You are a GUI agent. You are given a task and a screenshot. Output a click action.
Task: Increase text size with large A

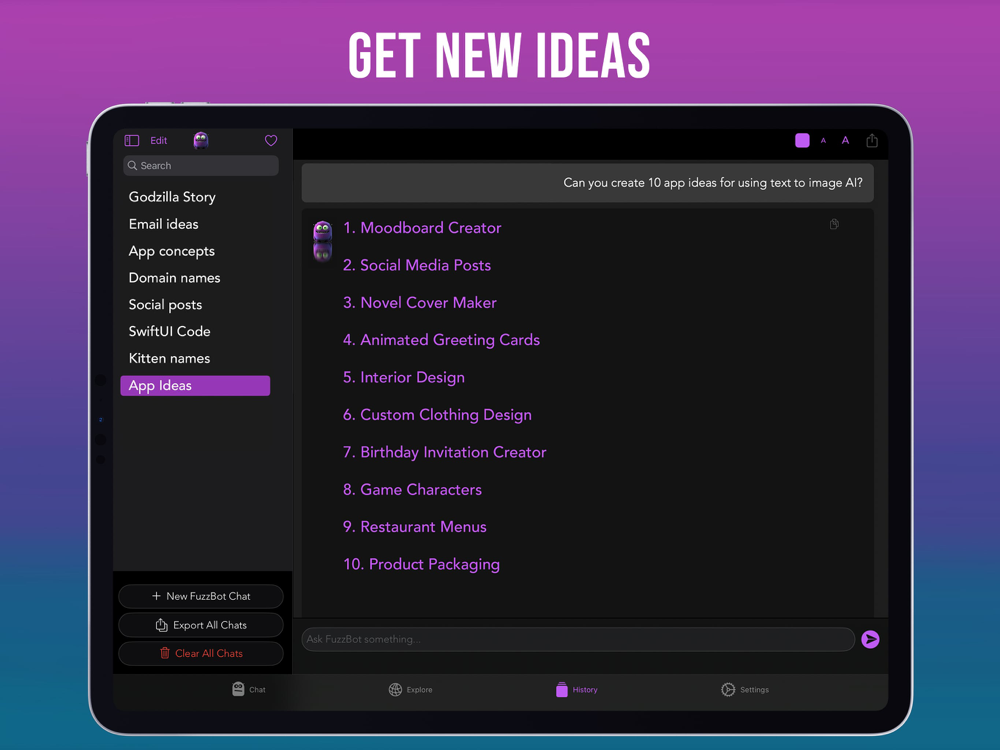coord(845,140)
